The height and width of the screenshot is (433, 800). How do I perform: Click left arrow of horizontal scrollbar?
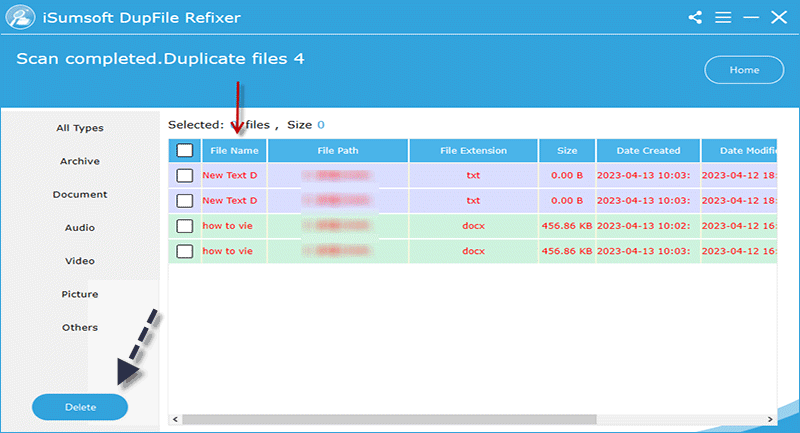[175, 419]
